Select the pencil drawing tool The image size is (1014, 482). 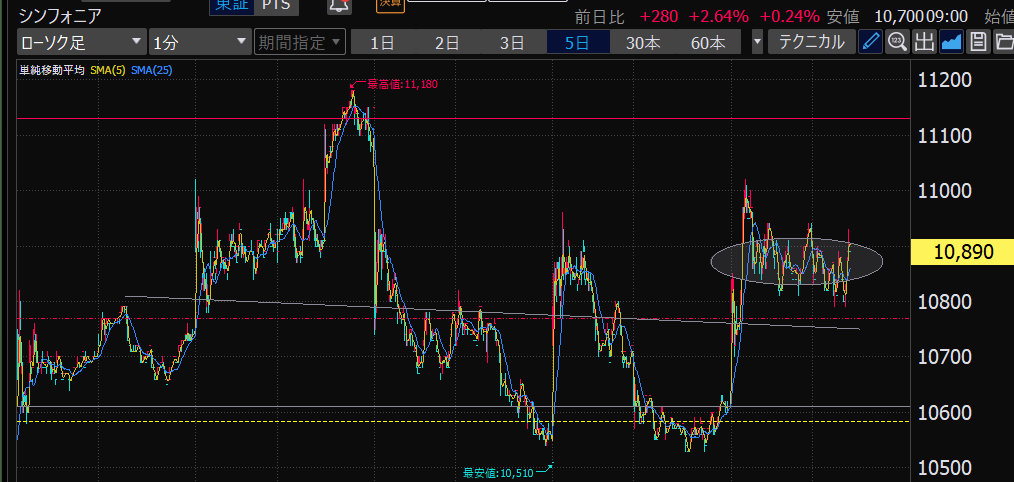point(871,42)
